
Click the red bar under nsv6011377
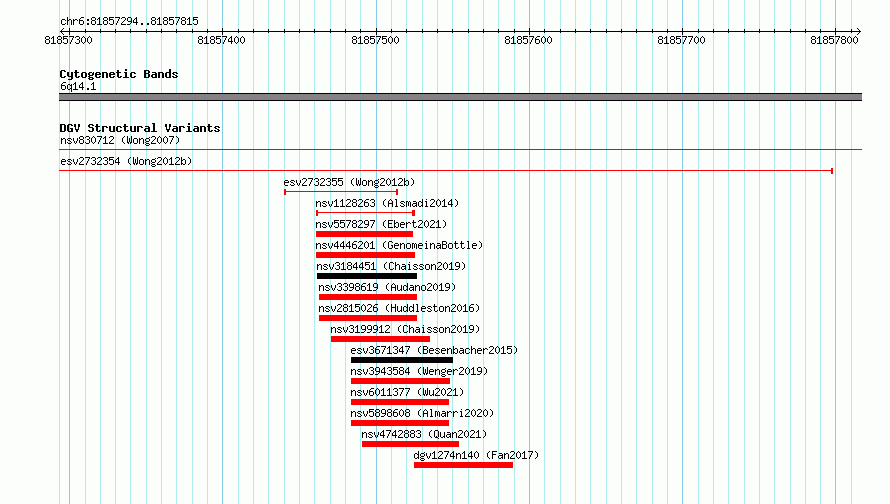400,402
